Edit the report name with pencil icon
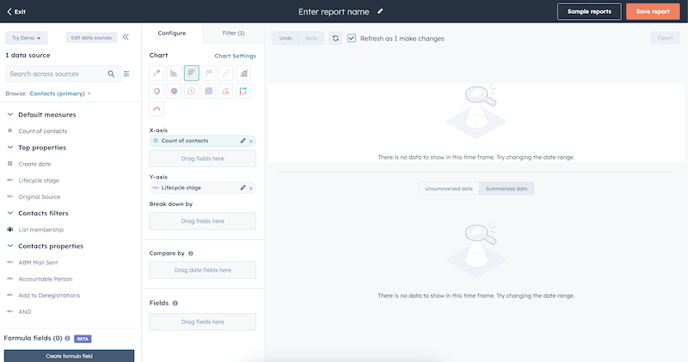Screen dimensions: 688x362 tap(380, 11)
